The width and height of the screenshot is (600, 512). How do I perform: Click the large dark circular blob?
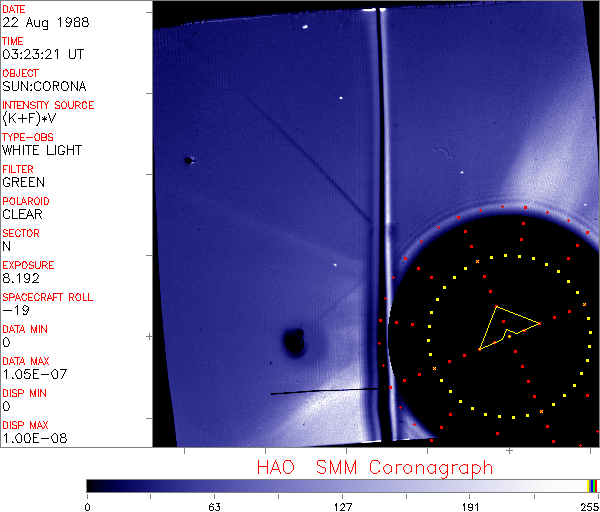[294, 342]
